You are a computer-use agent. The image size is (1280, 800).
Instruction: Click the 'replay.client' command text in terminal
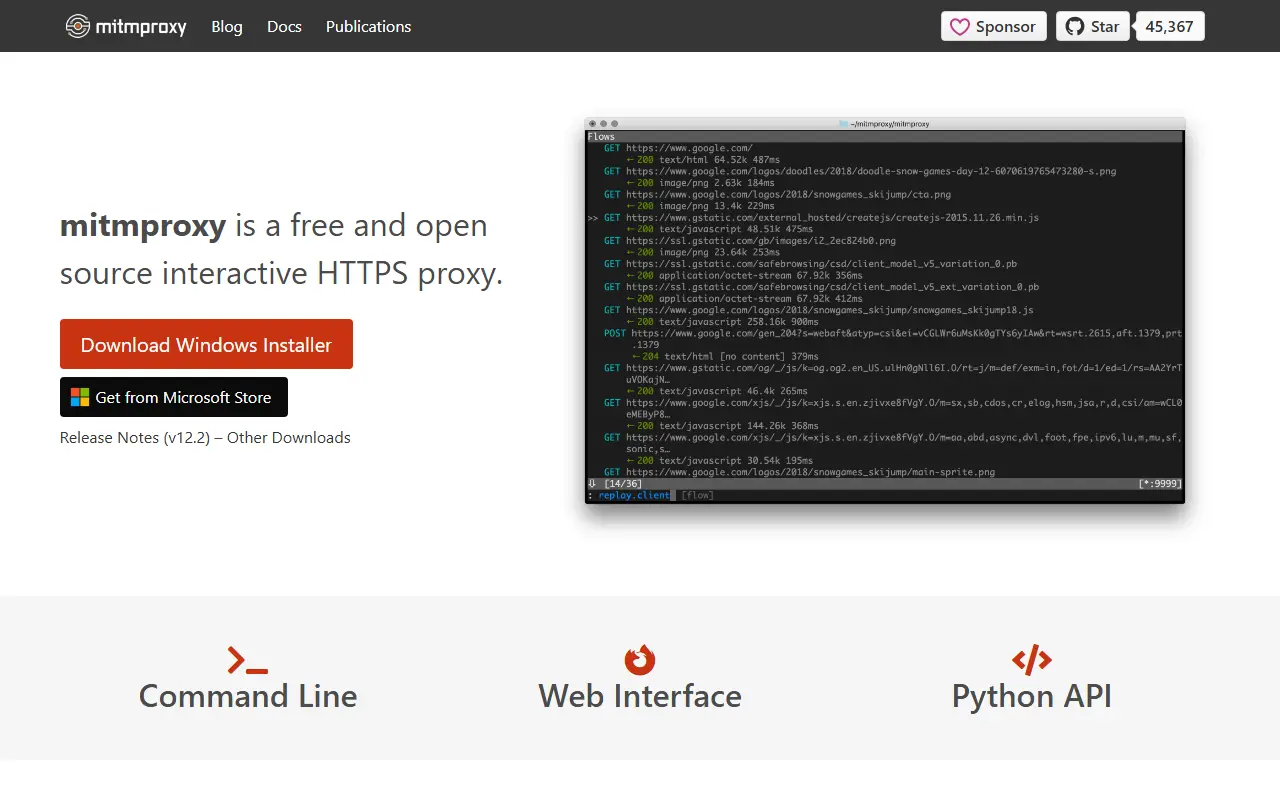coord(634,496)
